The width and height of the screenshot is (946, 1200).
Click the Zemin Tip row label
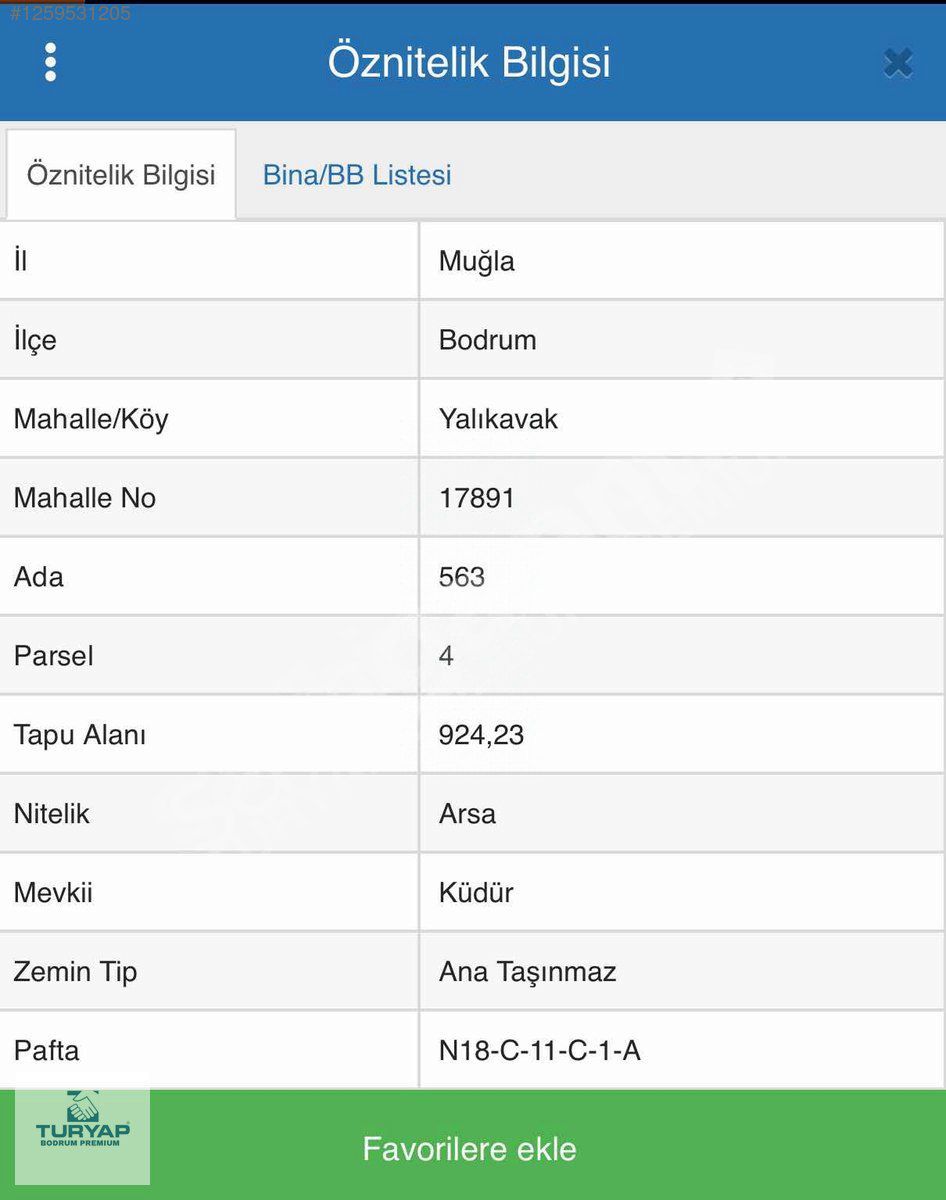tap(75, 972)
